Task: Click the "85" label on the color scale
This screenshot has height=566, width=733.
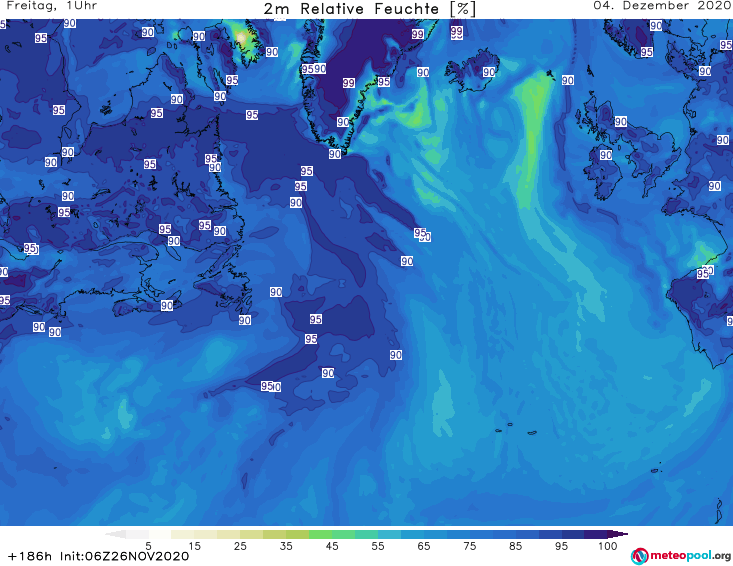Action: [x=516, y=546]
